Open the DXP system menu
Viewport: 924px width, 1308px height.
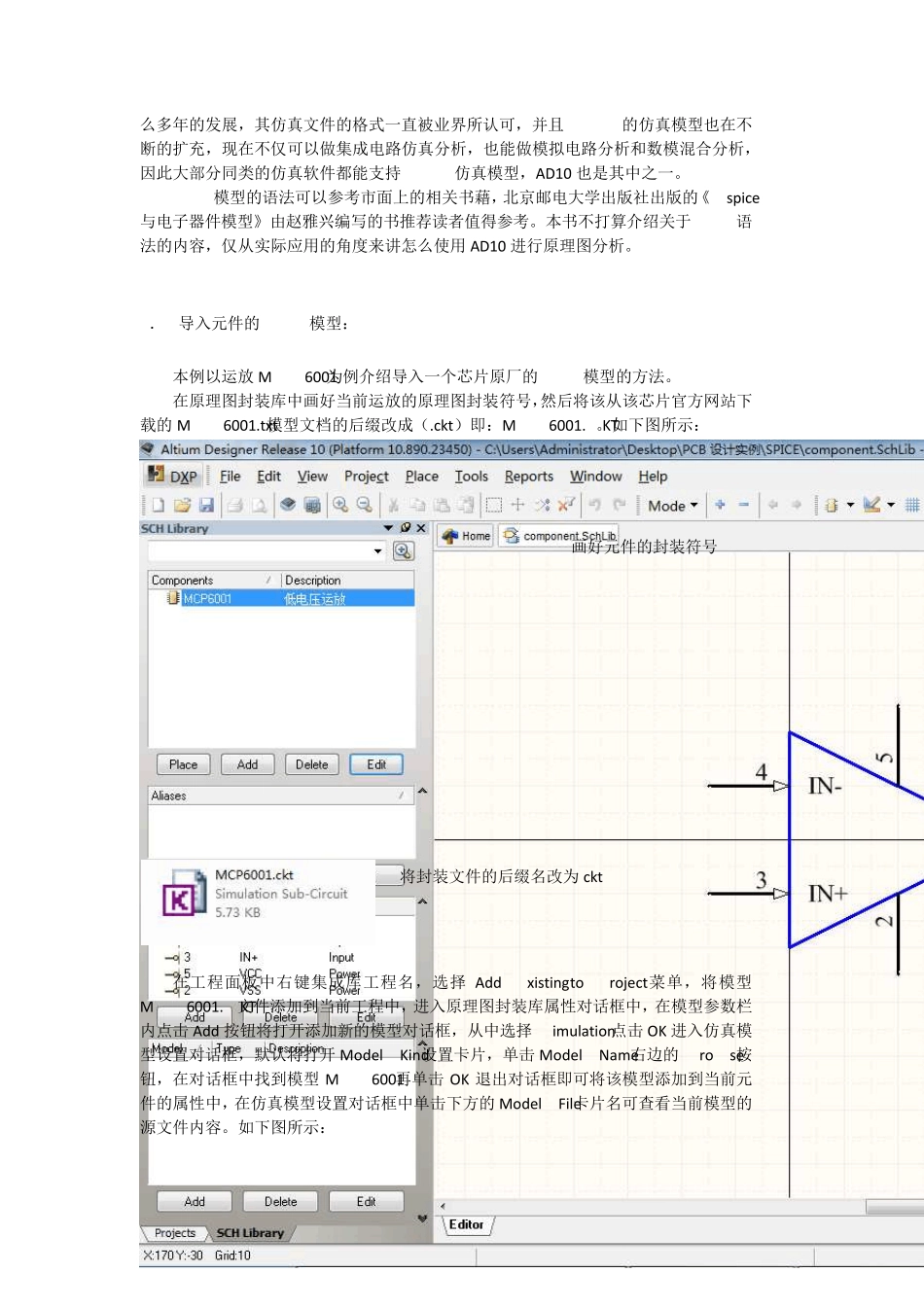(x=172, y=476)
